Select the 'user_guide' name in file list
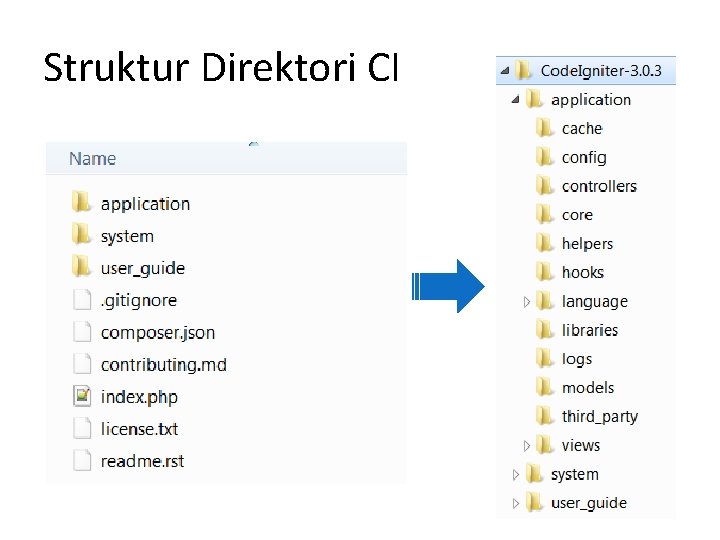 143,268
